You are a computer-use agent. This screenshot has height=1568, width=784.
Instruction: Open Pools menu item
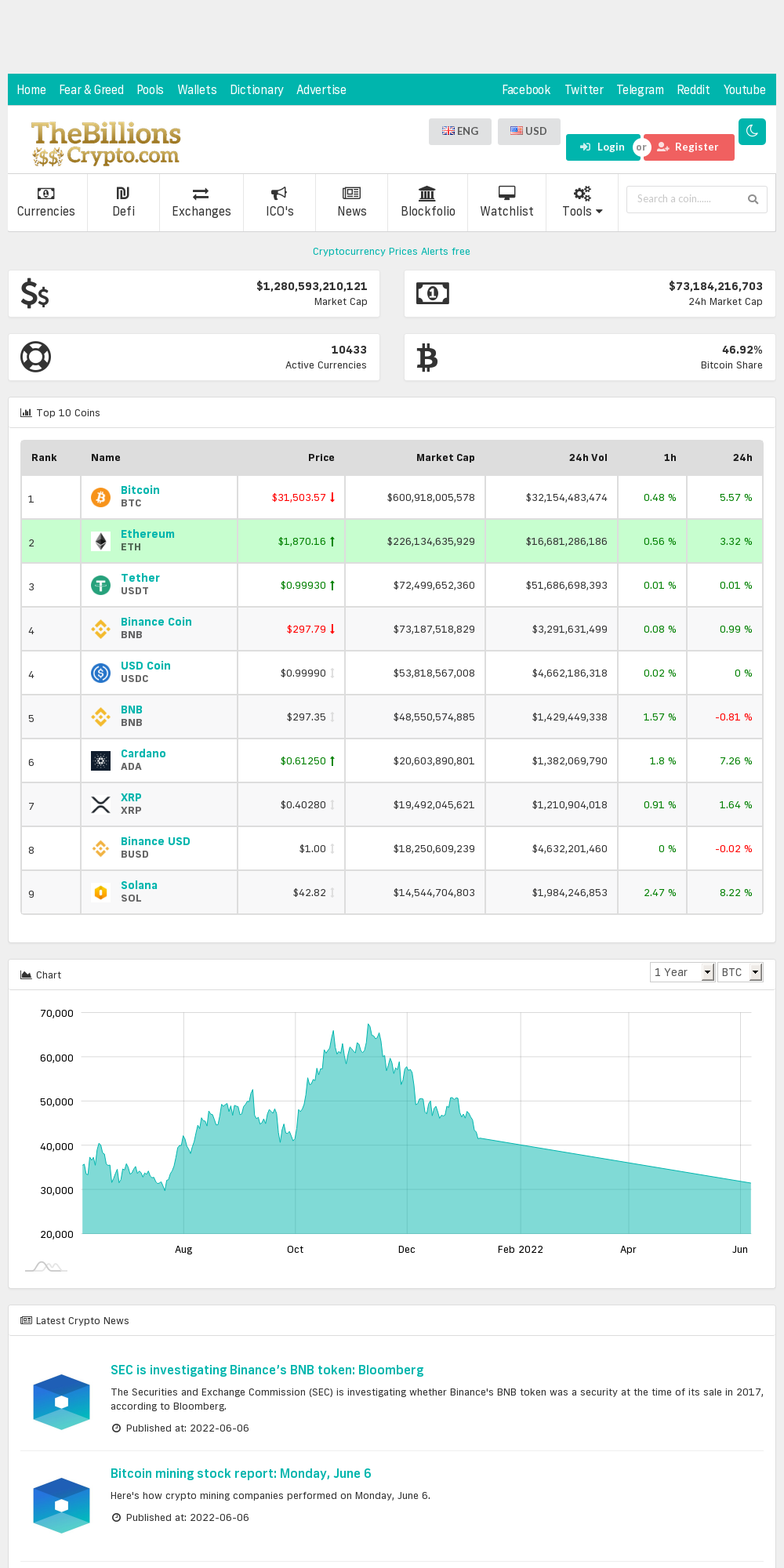(x=150, y=90)
